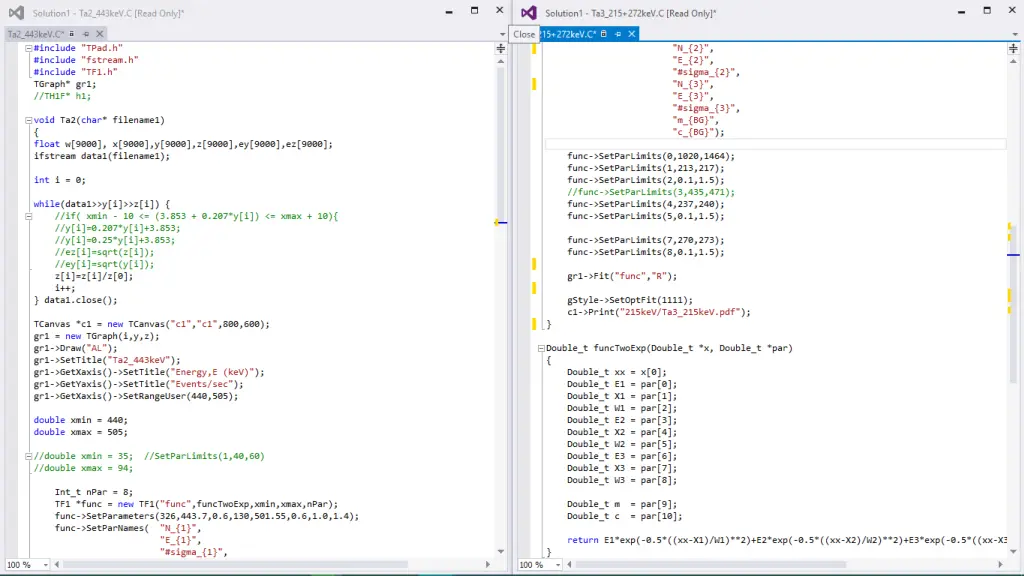Click the line '#include "fstream.h"'
This screenshot has height=576, width=1024.
86,60
